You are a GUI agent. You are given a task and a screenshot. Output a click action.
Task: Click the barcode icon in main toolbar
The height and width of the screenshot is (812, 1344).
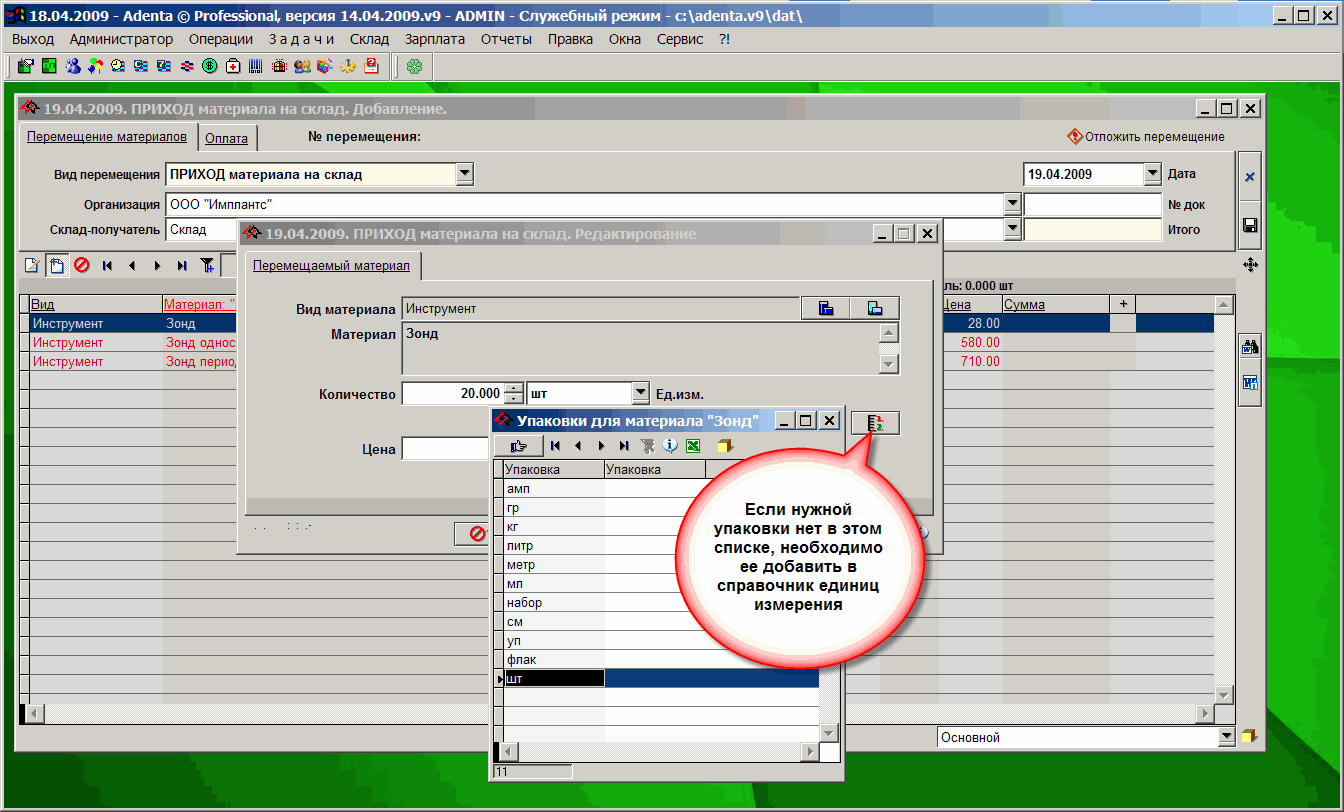(256, 67)
